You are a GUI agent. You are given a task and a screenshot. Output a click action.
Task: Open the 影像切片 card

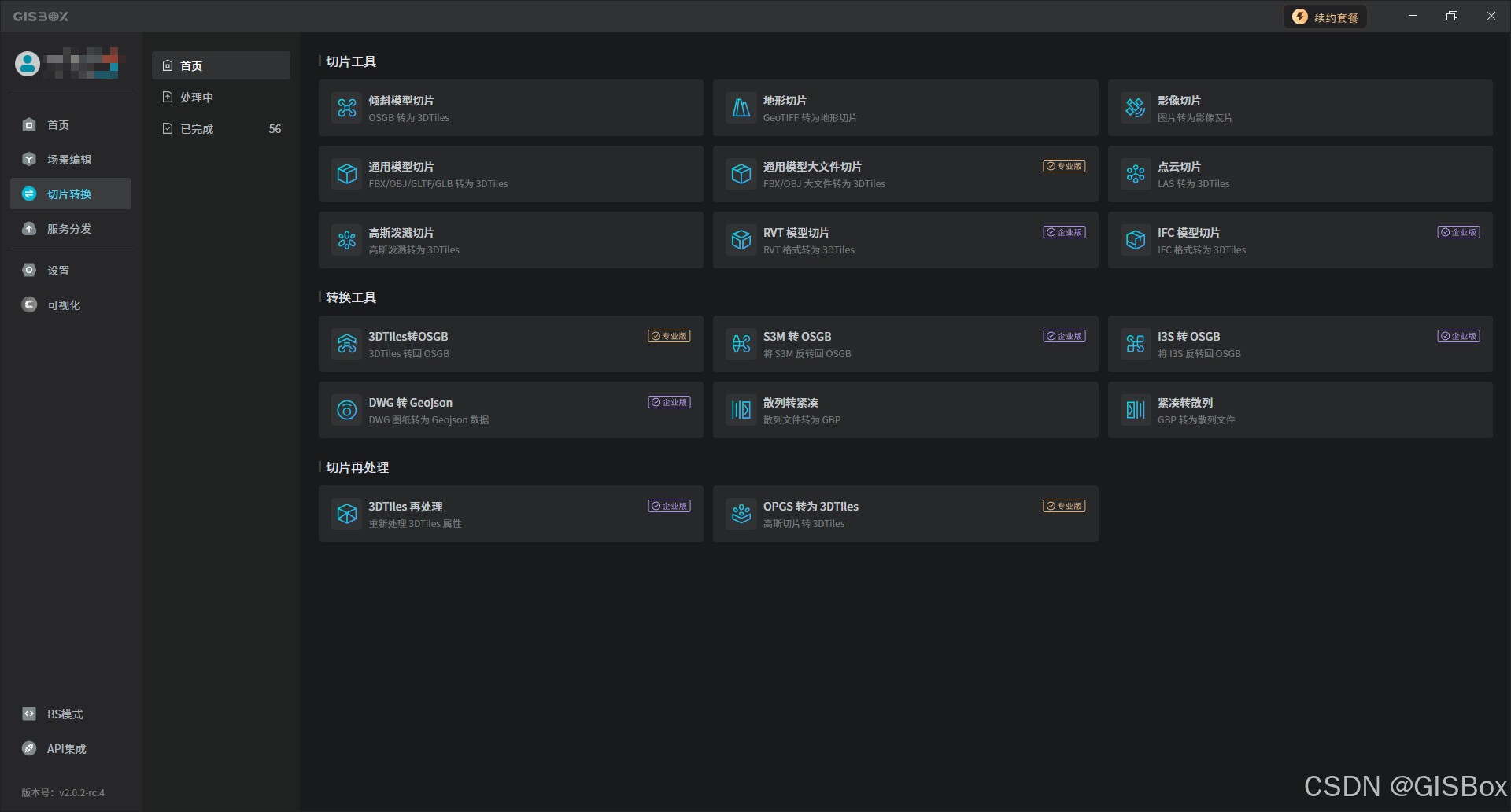point(1300,108)
